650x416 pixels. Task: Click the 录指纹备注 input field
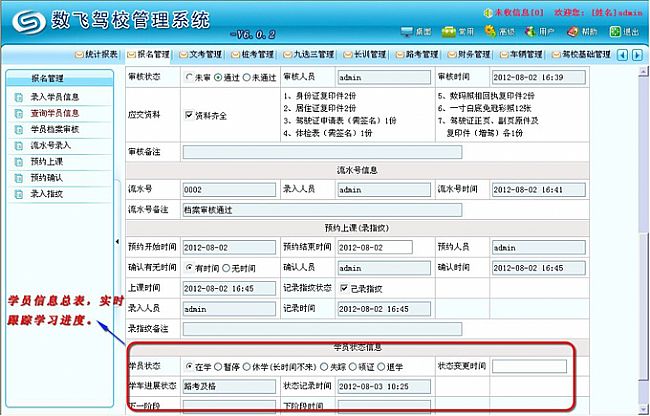click(x=322, y=329)
